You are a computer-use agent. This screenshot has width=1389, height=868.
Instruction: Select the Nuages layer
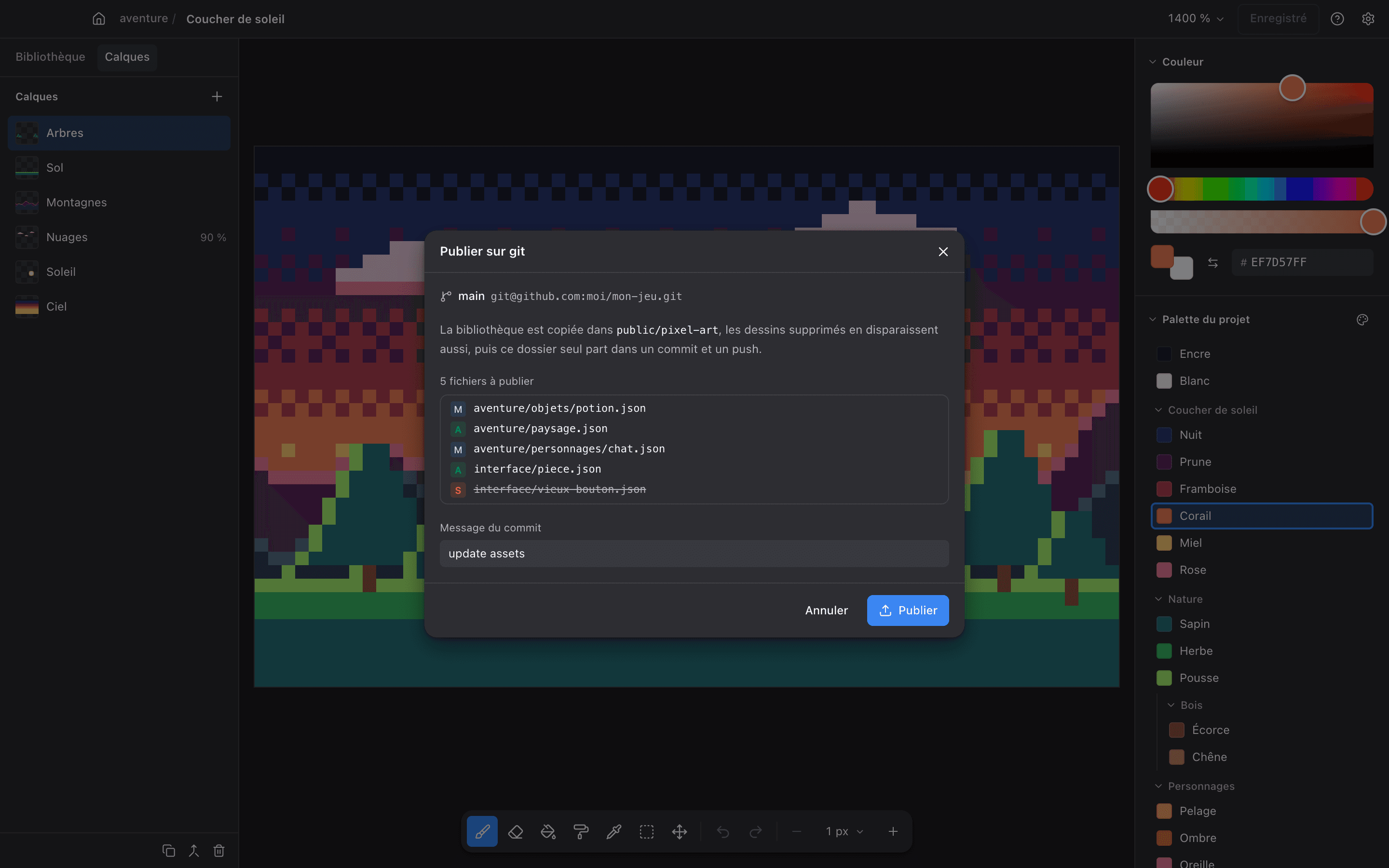tap(120, 237)
